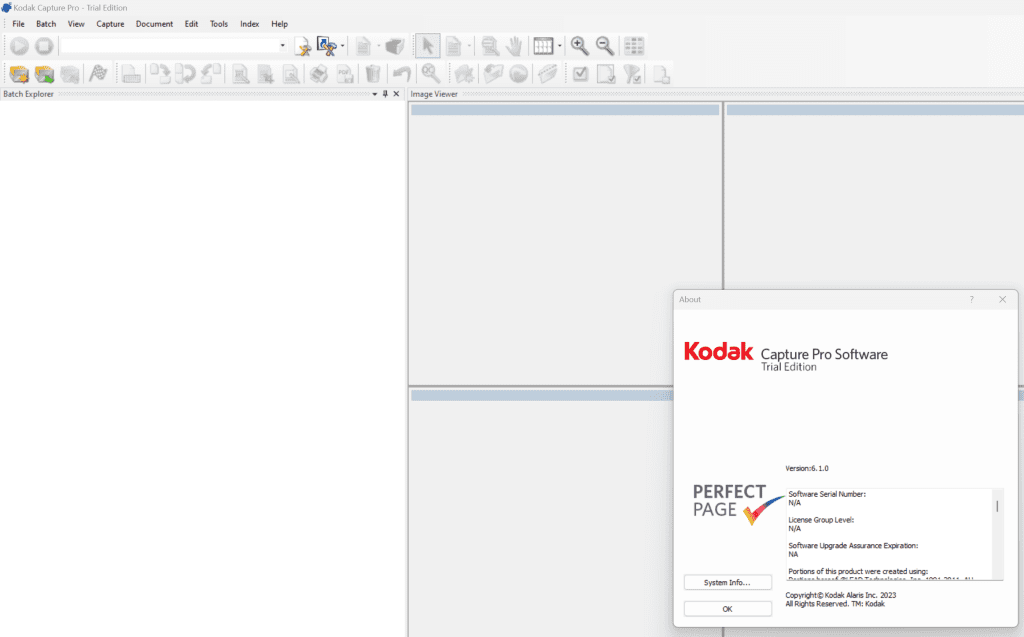The height and width of the screenshot is (637, 1024).
Task: Open the Document menu
Action: click(x=154, y=24)
